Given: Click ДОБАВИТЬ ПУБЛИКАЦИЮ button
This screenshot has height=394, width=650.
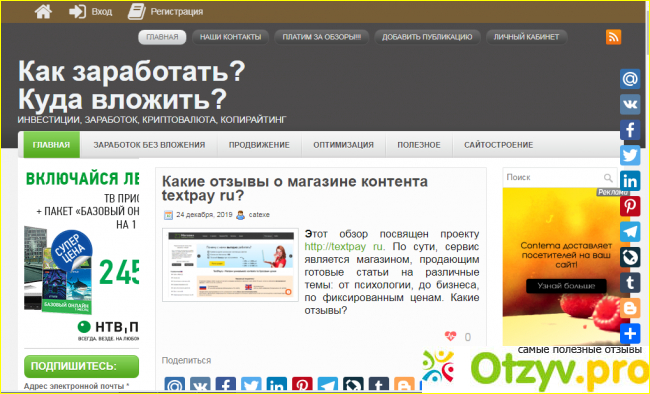Looking at the screenshot, I should [x=427, y=37].
